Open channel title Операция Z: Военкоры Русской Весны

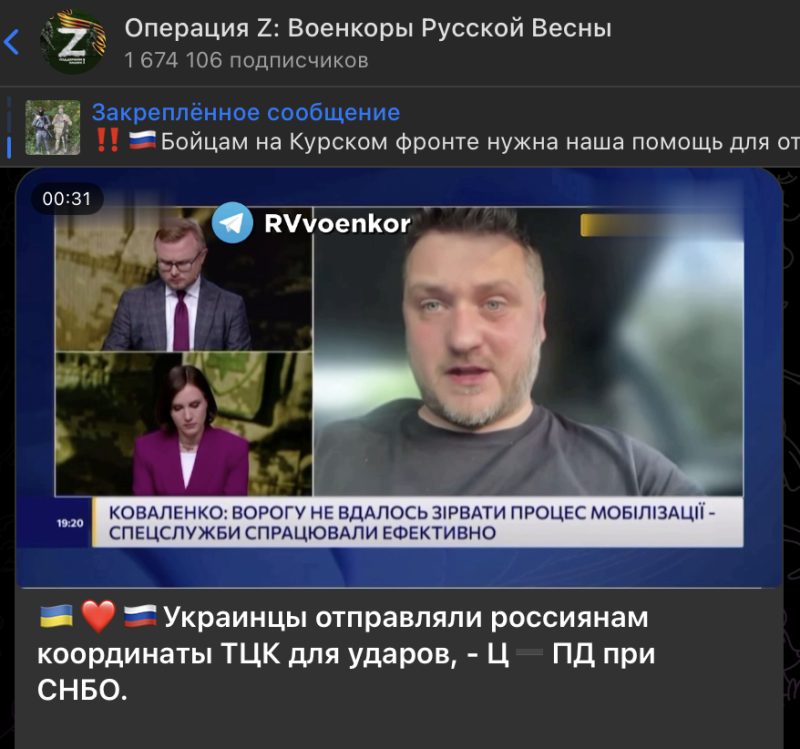(x=368, y=28)
